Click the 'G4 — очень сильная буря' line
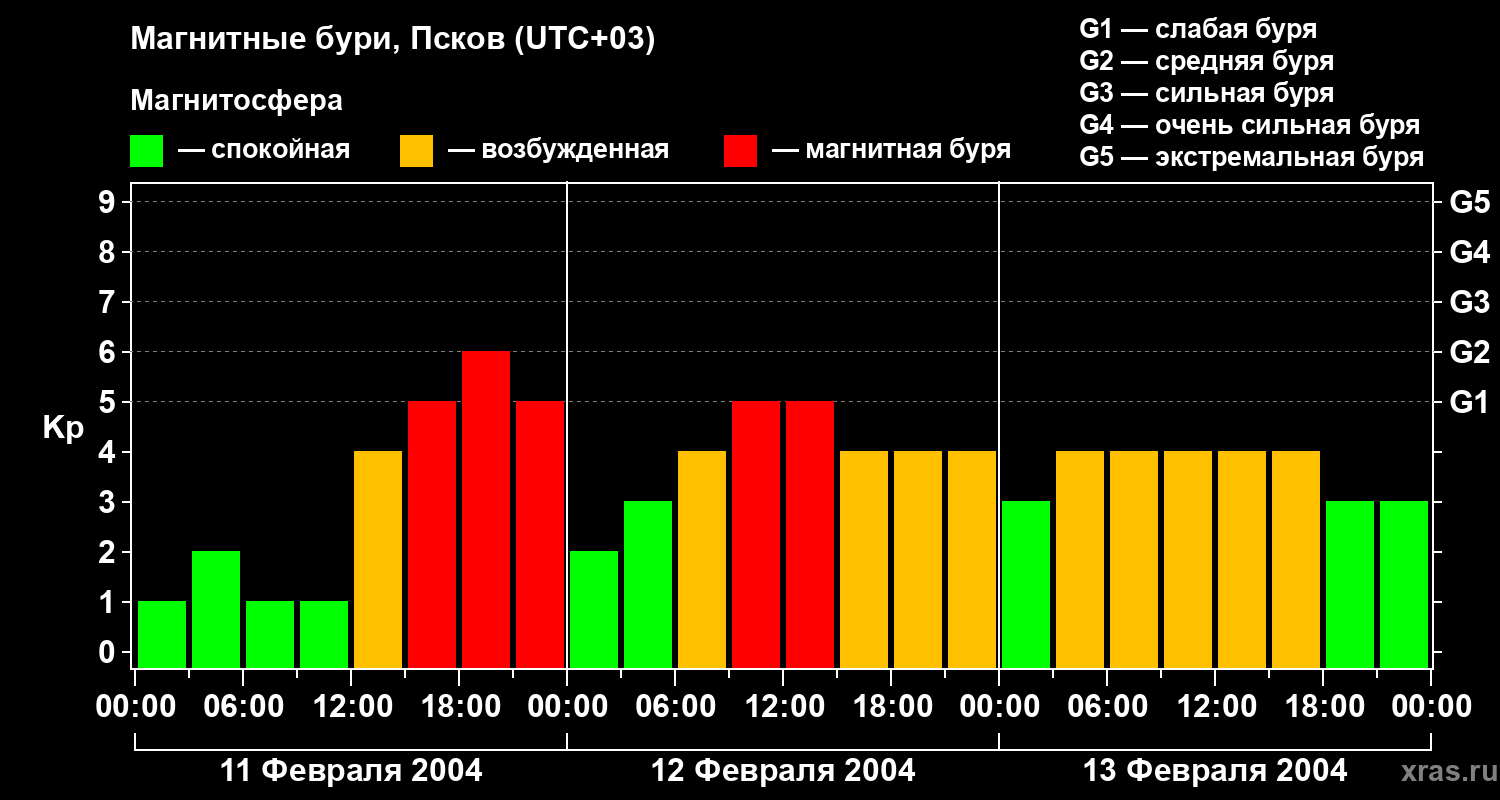Screen dimensions: 1500x800 pyautogui.click(x=1250, y=125)
